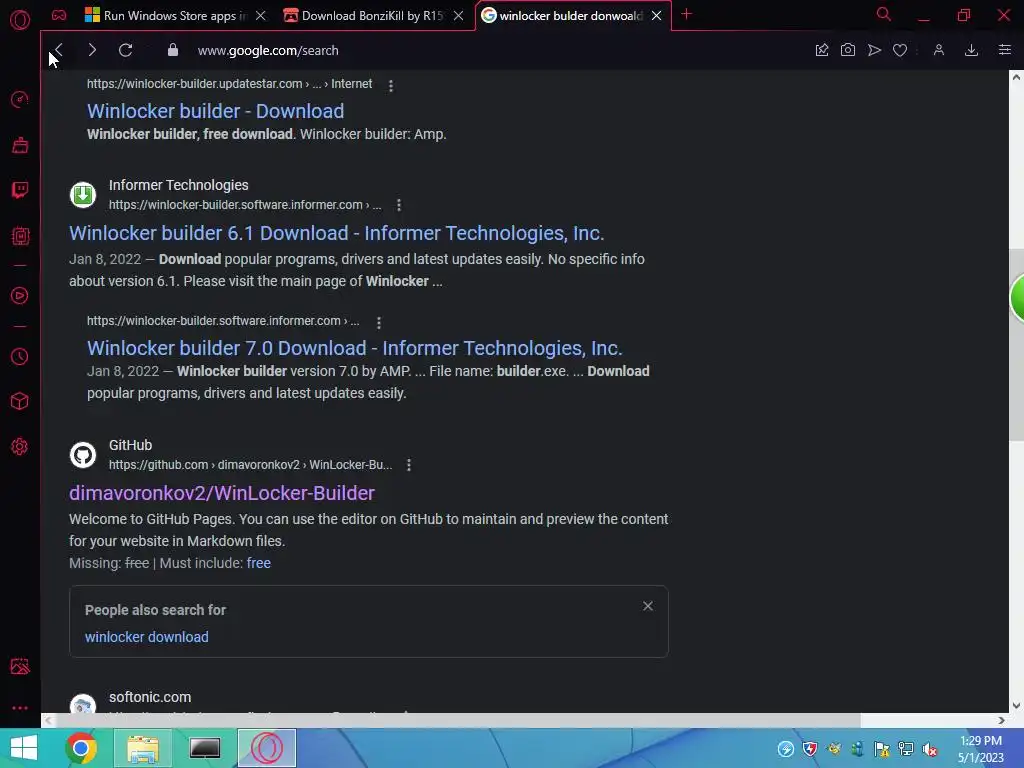The image size is (1024, 768).
Task: Click the vertical scrollbar thumb
Action: click(1016, 345)
